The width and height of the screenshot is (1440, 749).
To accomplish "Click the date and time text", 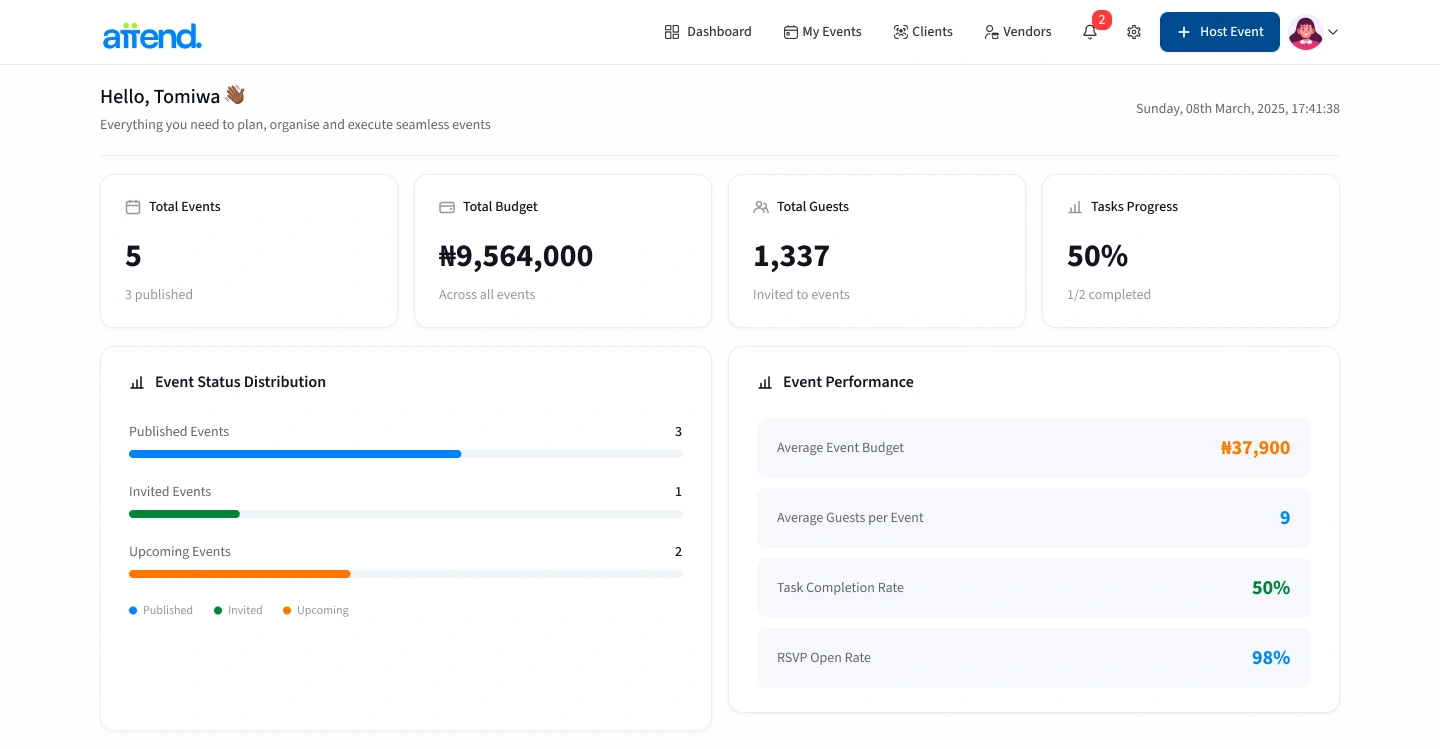I will coord(1238,108).
